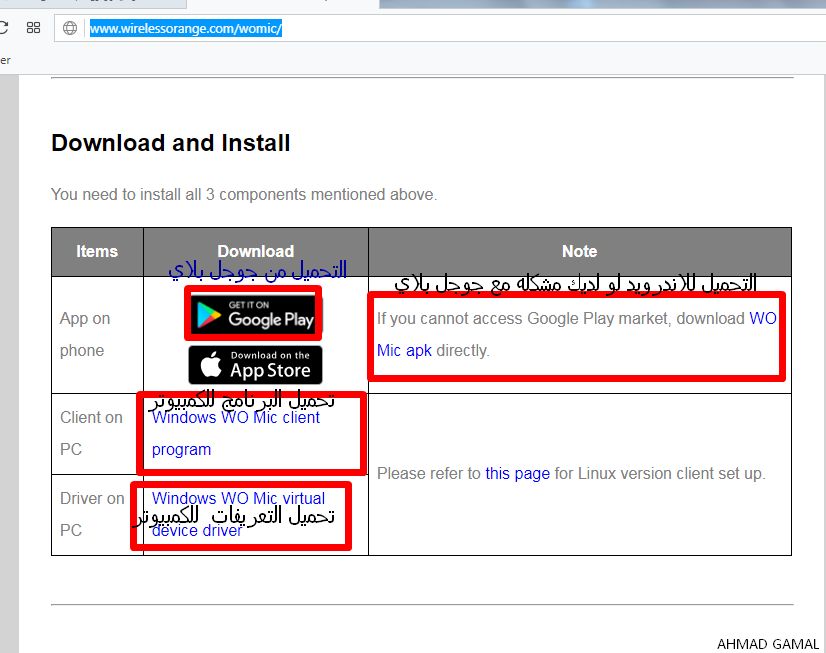Screen dimensions: 826x653
Task: Click the 'install all 3 components' paragraph
Action: coord(244,194)
